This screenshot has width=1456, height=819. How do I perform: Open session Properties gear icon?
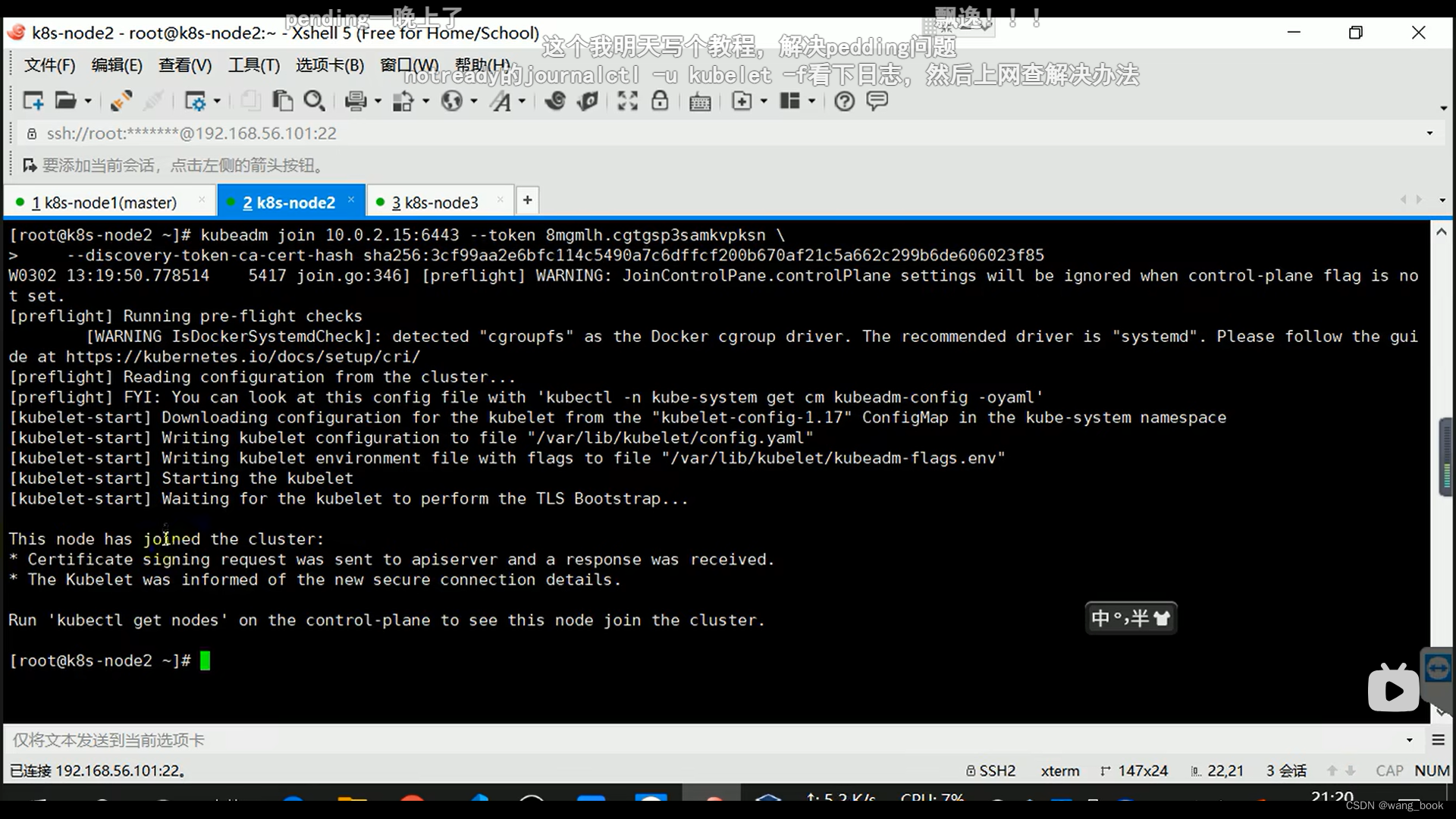195,101
